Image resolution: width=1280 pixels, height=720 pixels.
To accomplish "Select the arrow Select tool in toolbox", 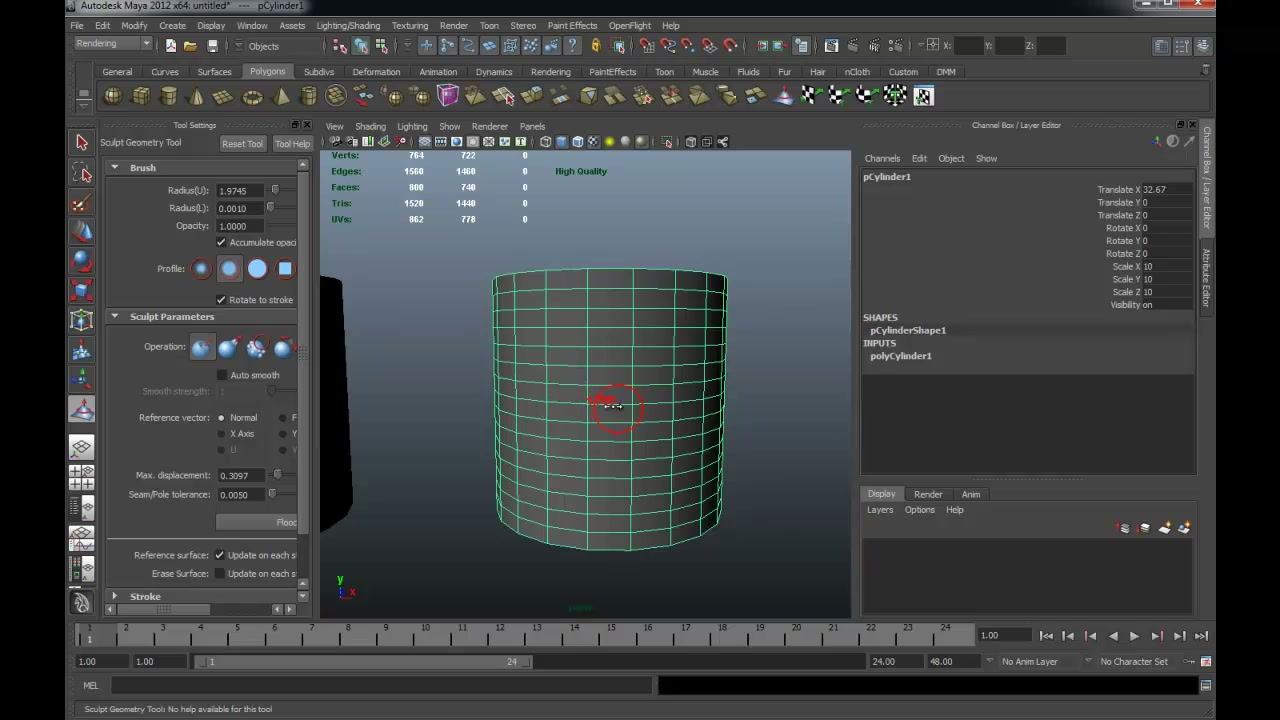I will (x=82, y=143).
